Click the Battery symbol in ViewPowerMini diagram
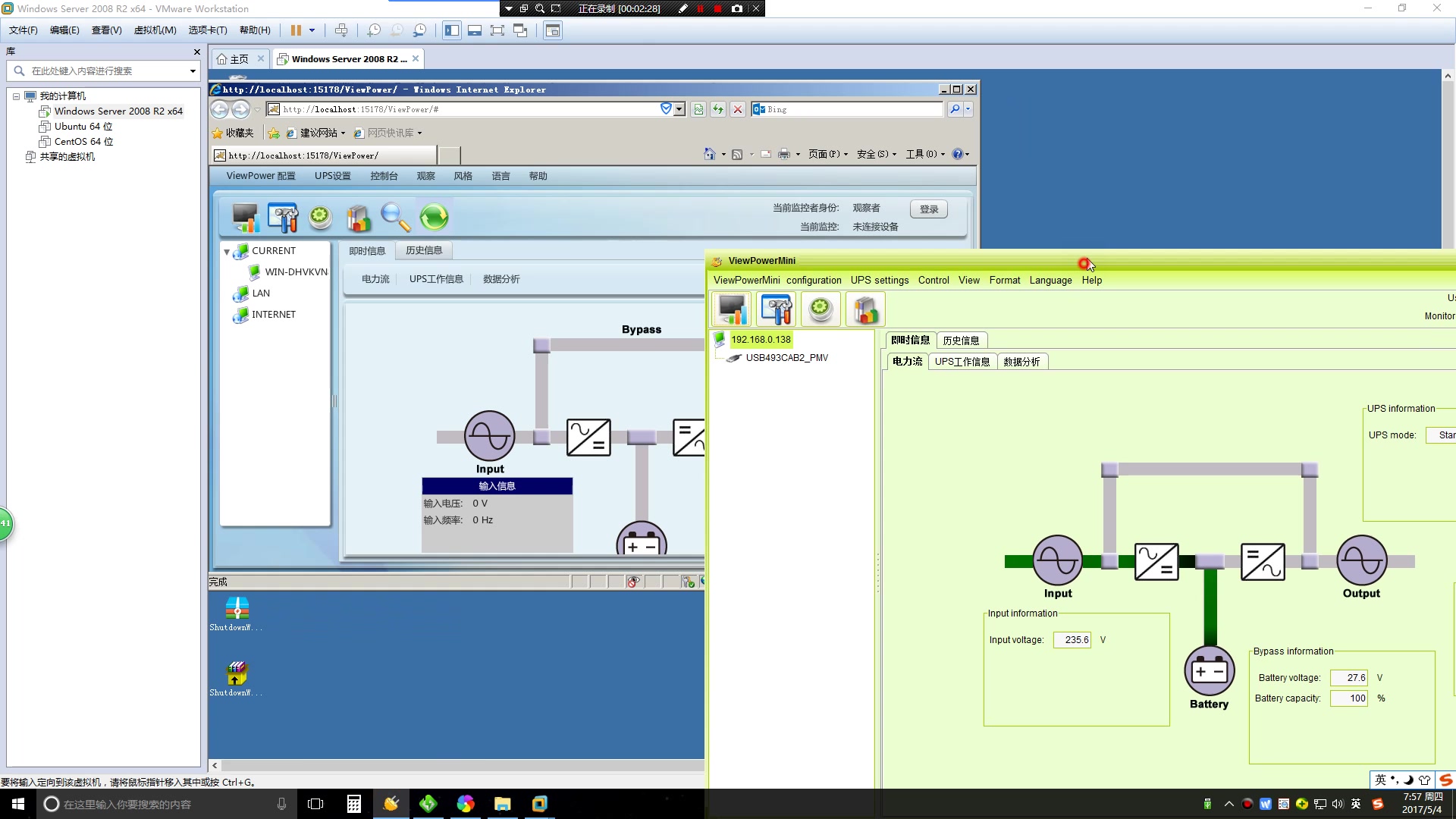1456x819 pixels. 1210,670
